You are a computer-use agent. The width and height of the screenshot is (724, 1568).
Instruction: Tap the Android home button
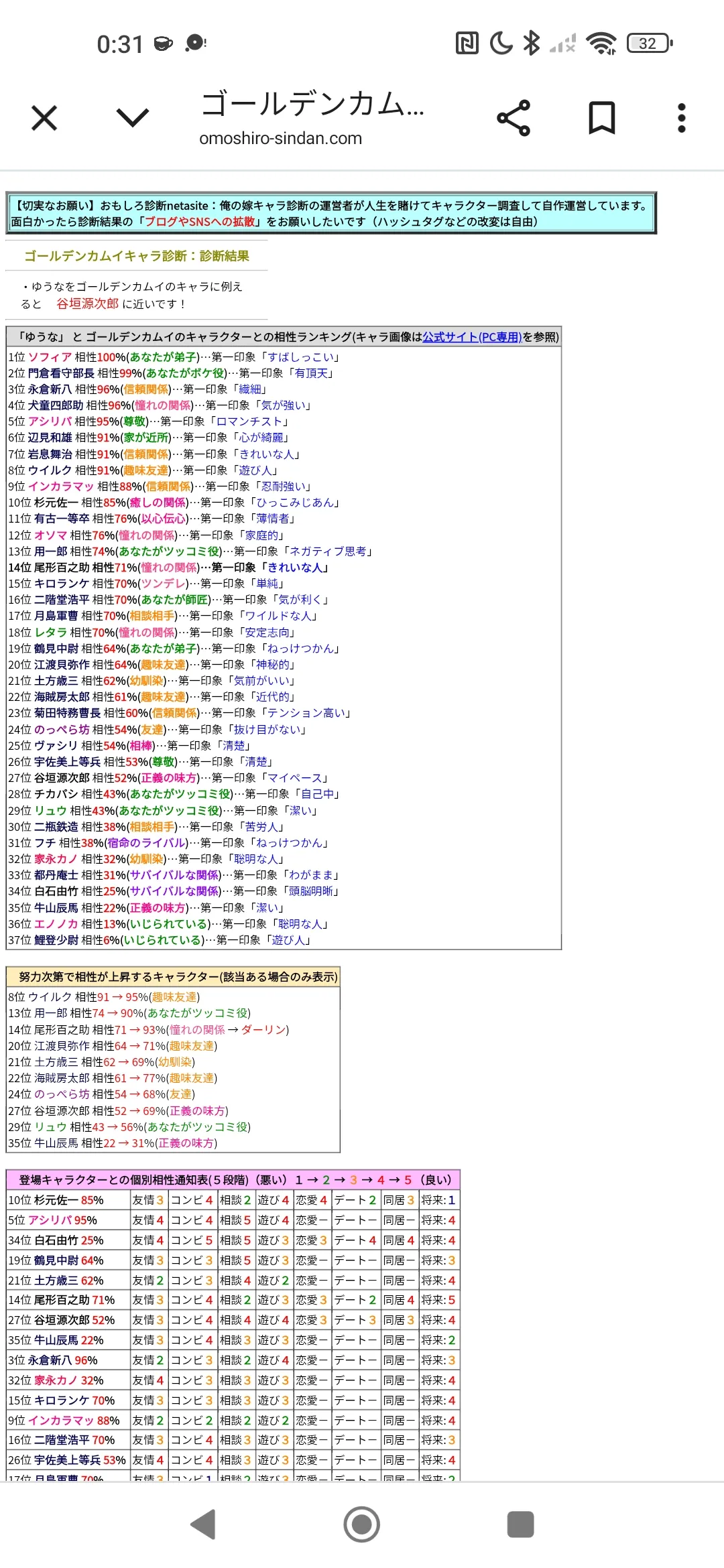(x=362, y=1524)
